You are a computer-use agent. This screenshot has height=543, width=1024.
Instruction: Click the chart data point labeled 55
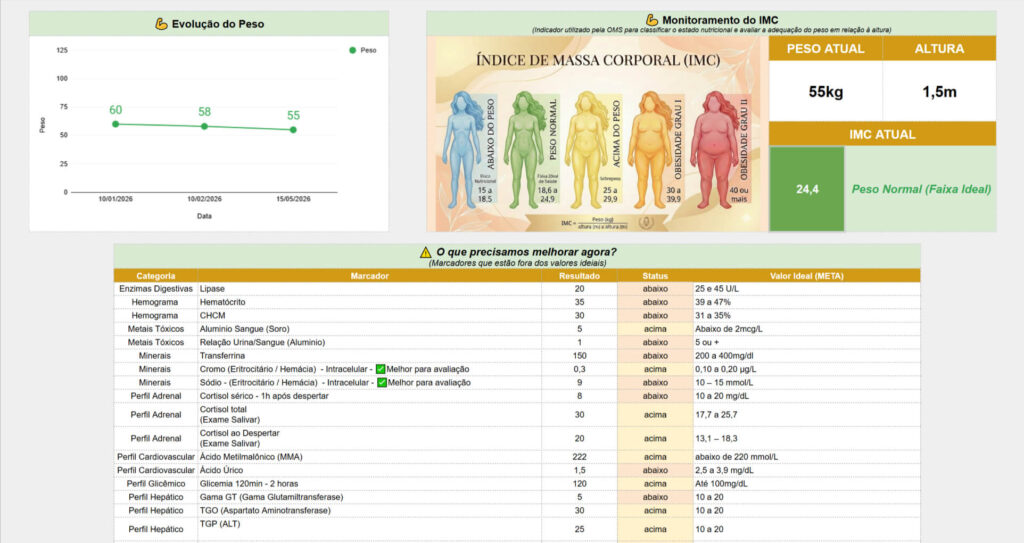[293, 130]
